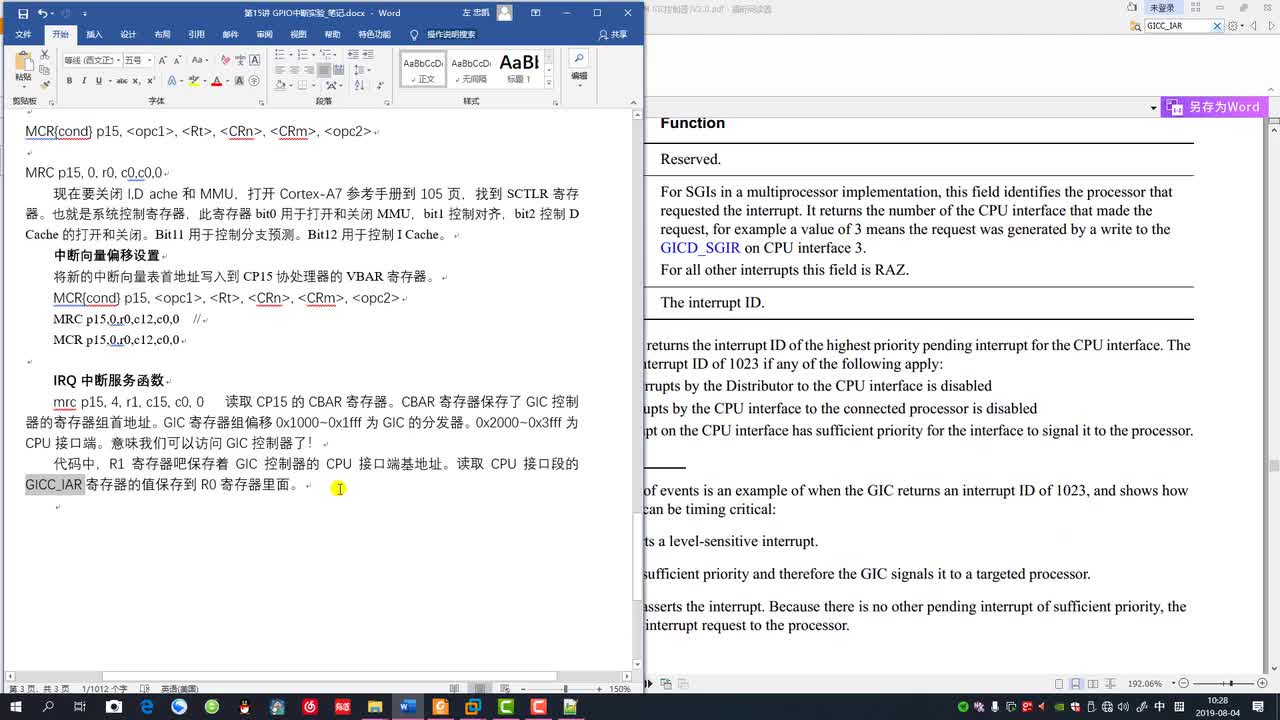Click the Decrease Indent icon
Viewport: 1280px width, 720px height.
click(353, 54)
